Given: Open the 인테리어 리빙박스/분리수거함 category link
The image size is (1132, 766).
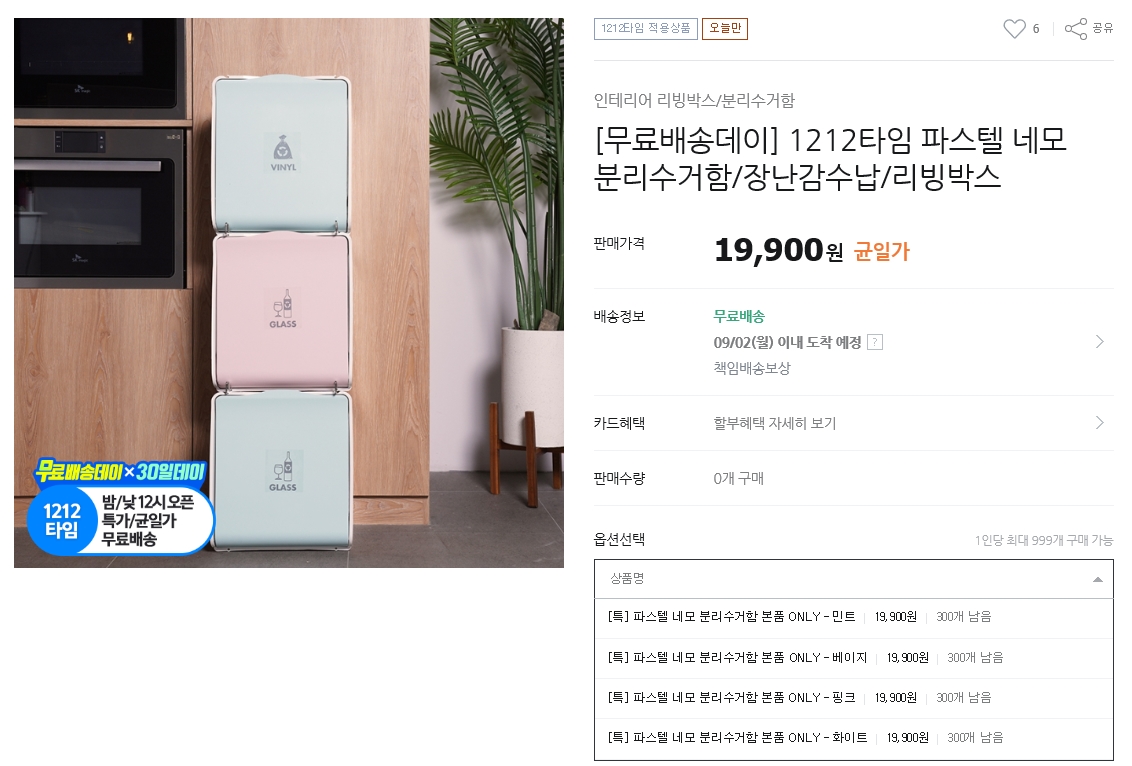Looking at the screenshot, I should tap(694, 100).
